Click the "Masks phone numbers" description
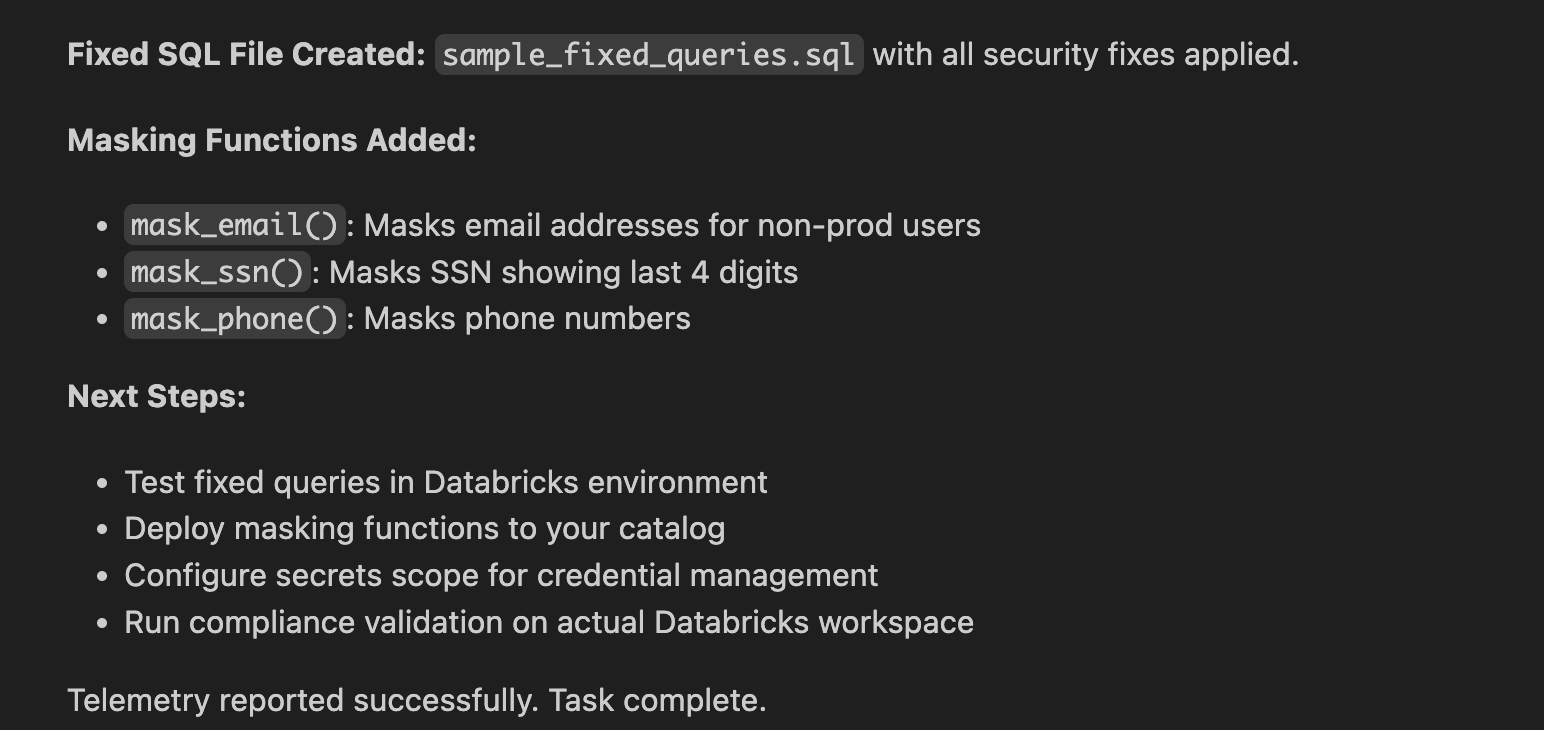 click(527, 319)
